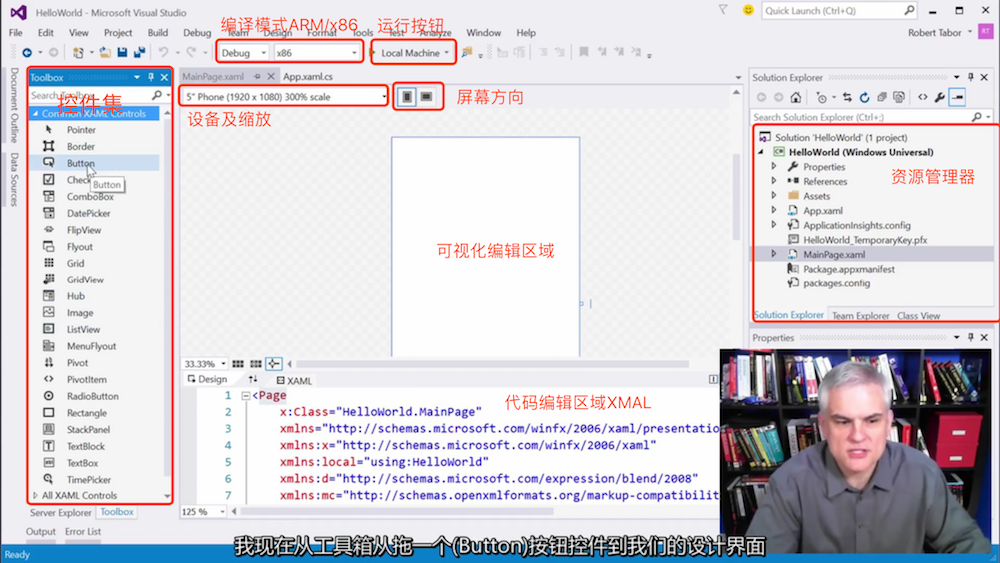1000x563 pixels.
Task: Click the Save All toolbar icon
Action: tap(139, 53)
